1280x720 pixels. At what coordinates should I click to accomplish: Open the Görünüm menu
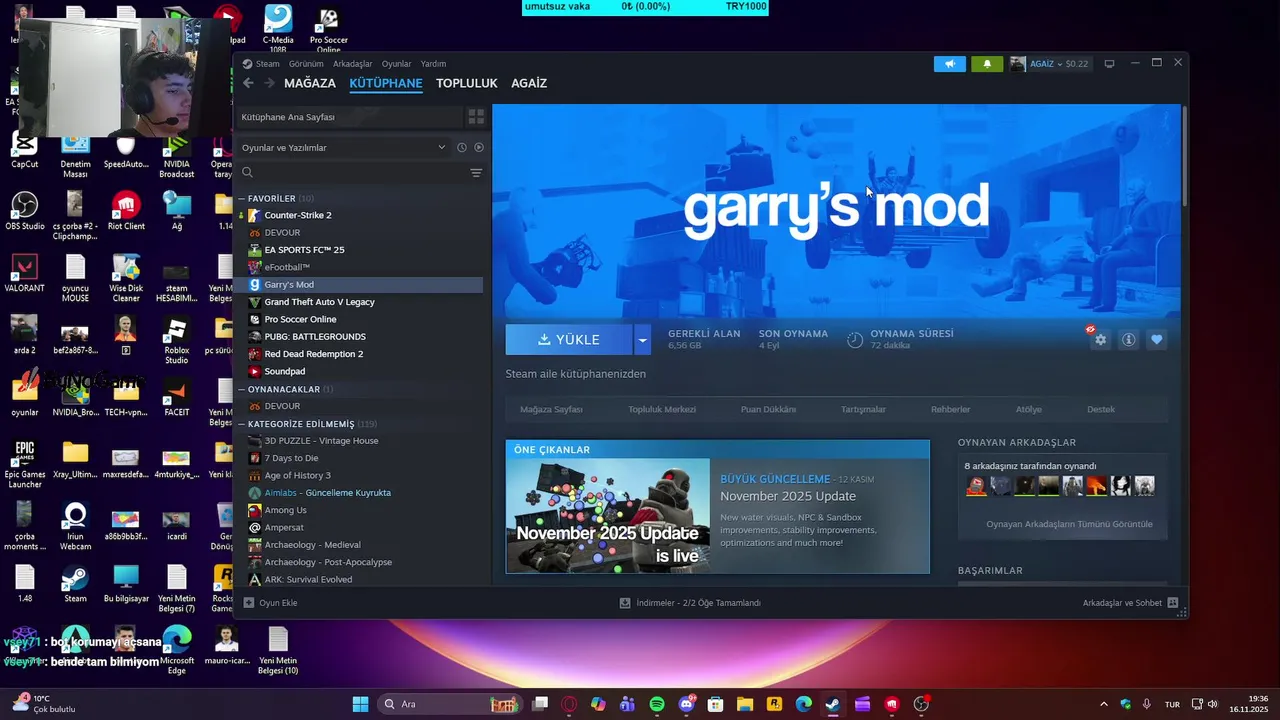306,64
